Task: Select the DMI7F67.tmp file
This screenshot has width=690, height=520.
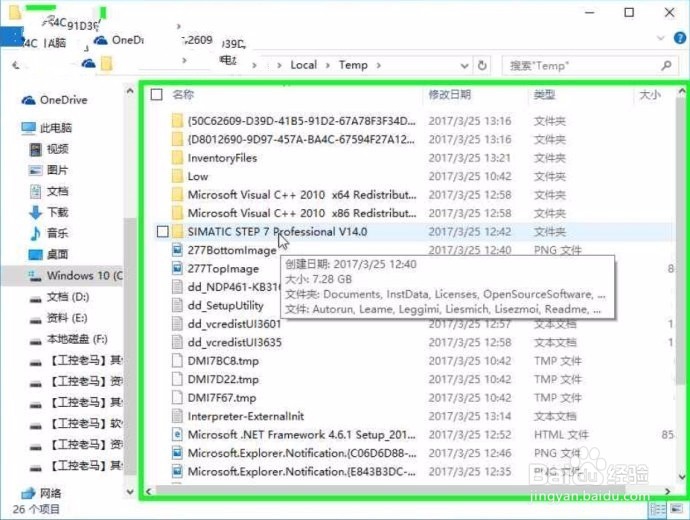Action: coord(222,398)
